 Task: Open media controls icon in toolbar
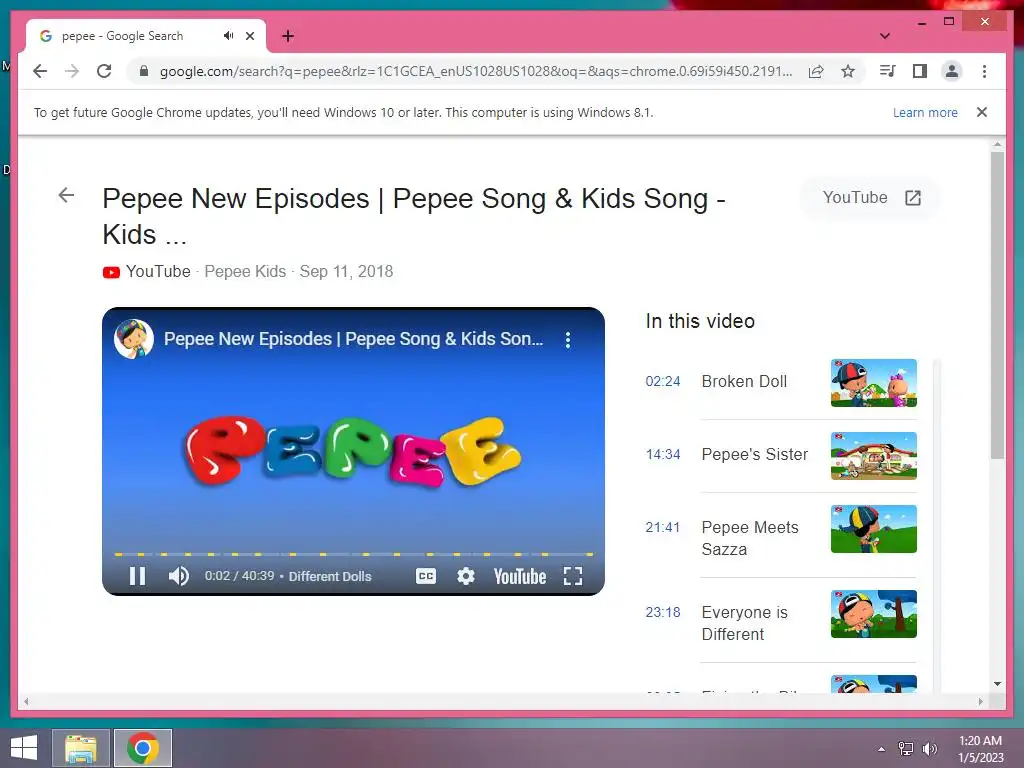[888, 71]
